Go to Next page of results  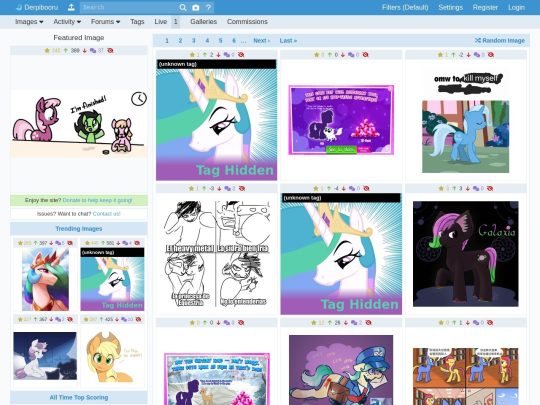pos(262,41)
